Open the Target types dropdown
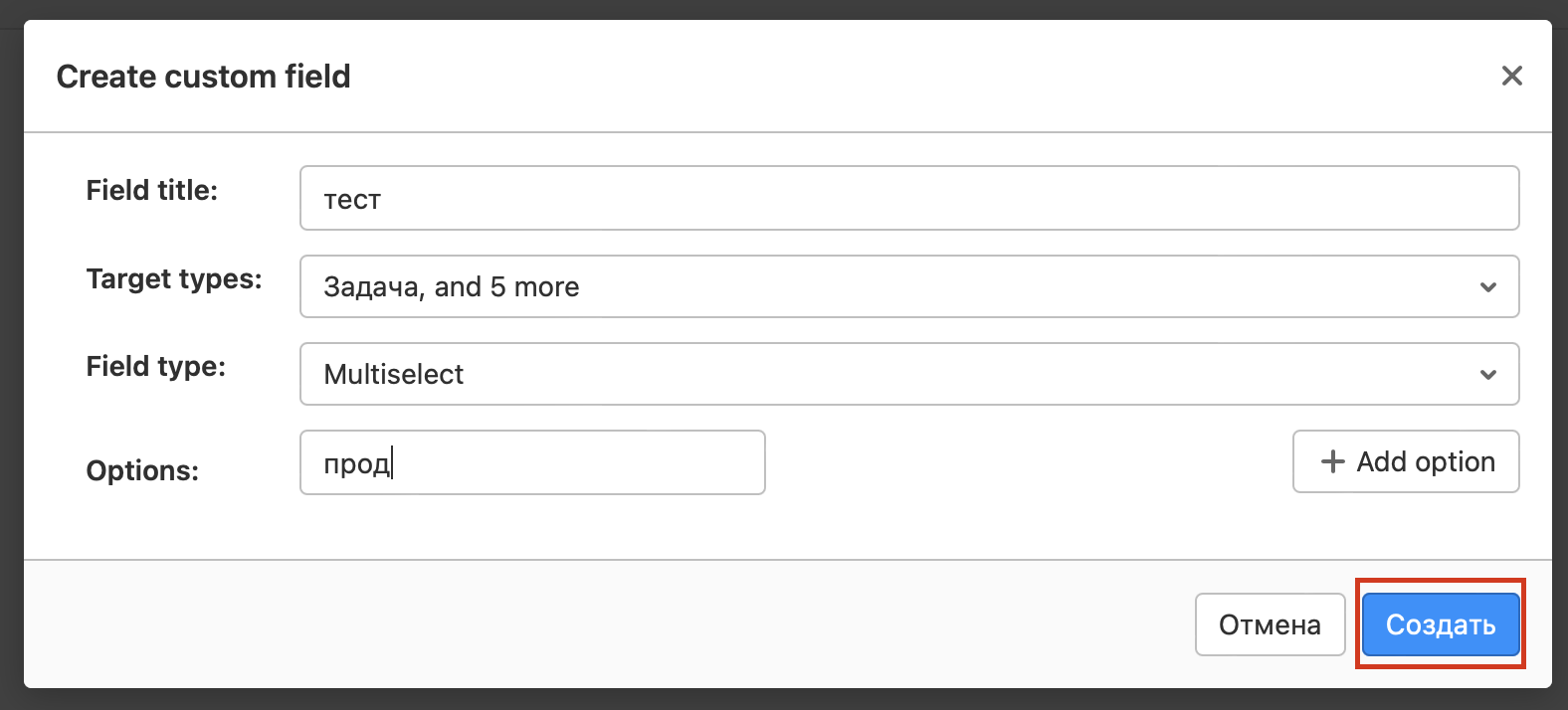The image size is (1568, 710). point(908,286)
